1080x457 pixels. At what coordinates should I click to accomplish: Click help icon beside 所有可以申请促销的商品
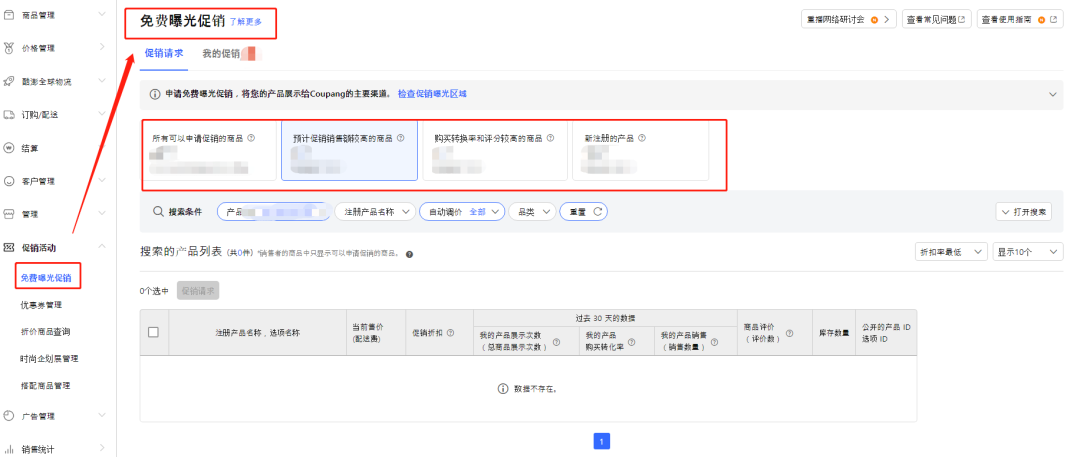tap(251, 138)
